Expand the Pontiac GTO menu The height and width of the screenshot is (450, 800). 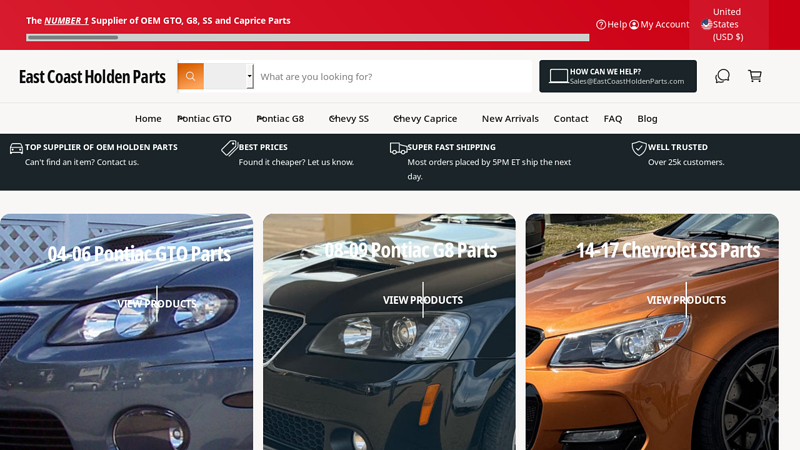[204, 118]
